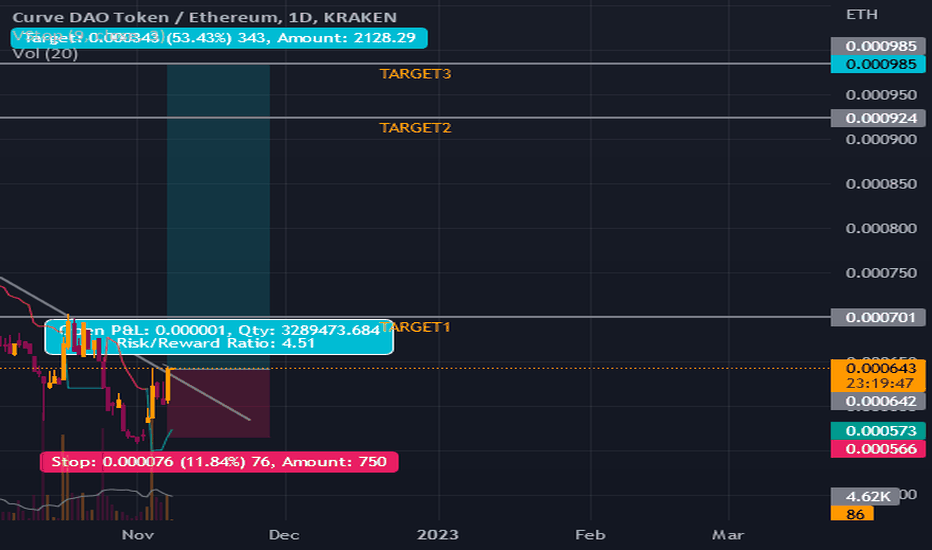Select the 0.000701 horizontal line price label
Viewport: 932px width, 550px height.
tap(878, 317)
